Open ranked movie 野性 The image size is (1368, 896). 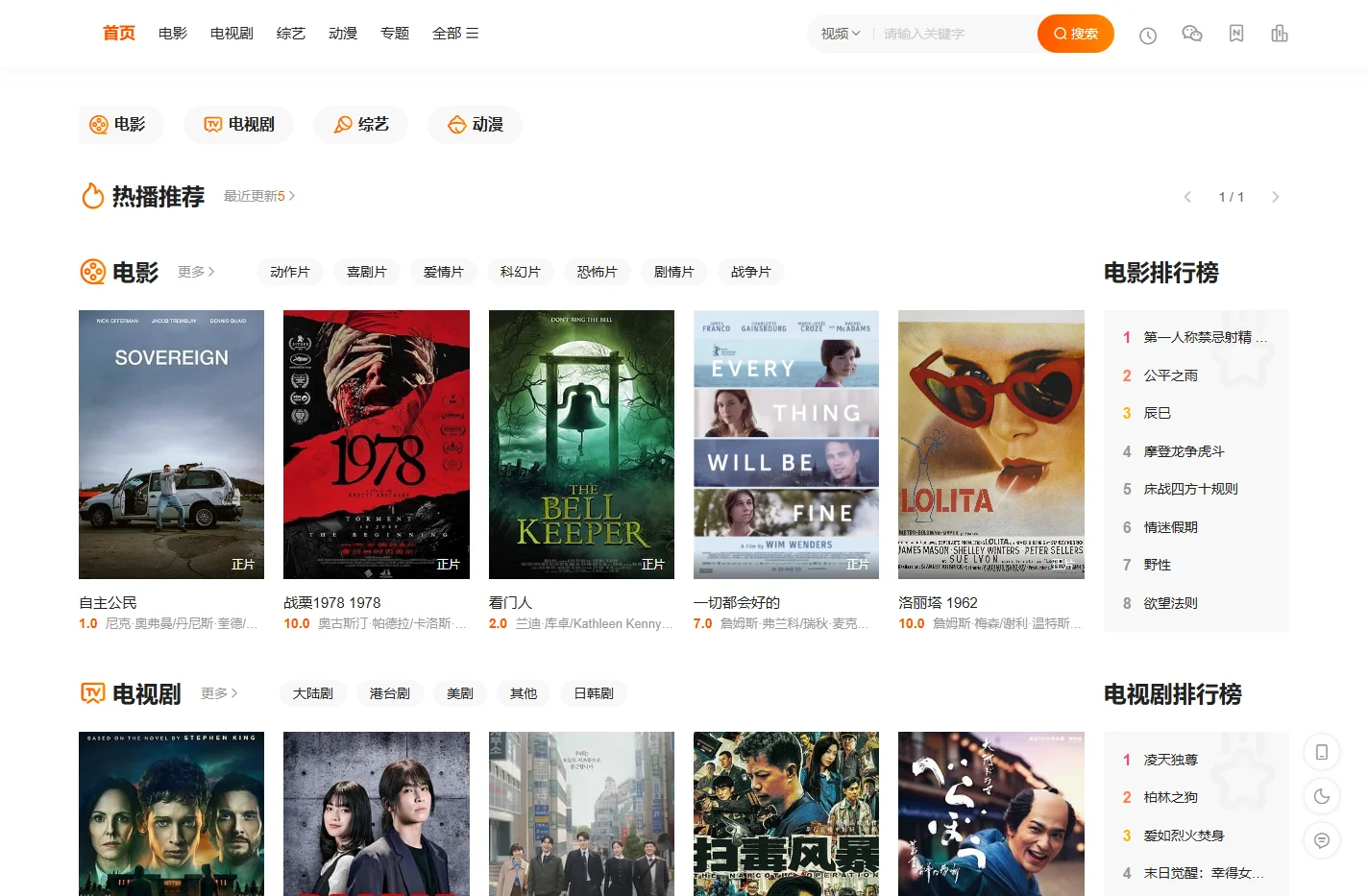pos(1158,565)
